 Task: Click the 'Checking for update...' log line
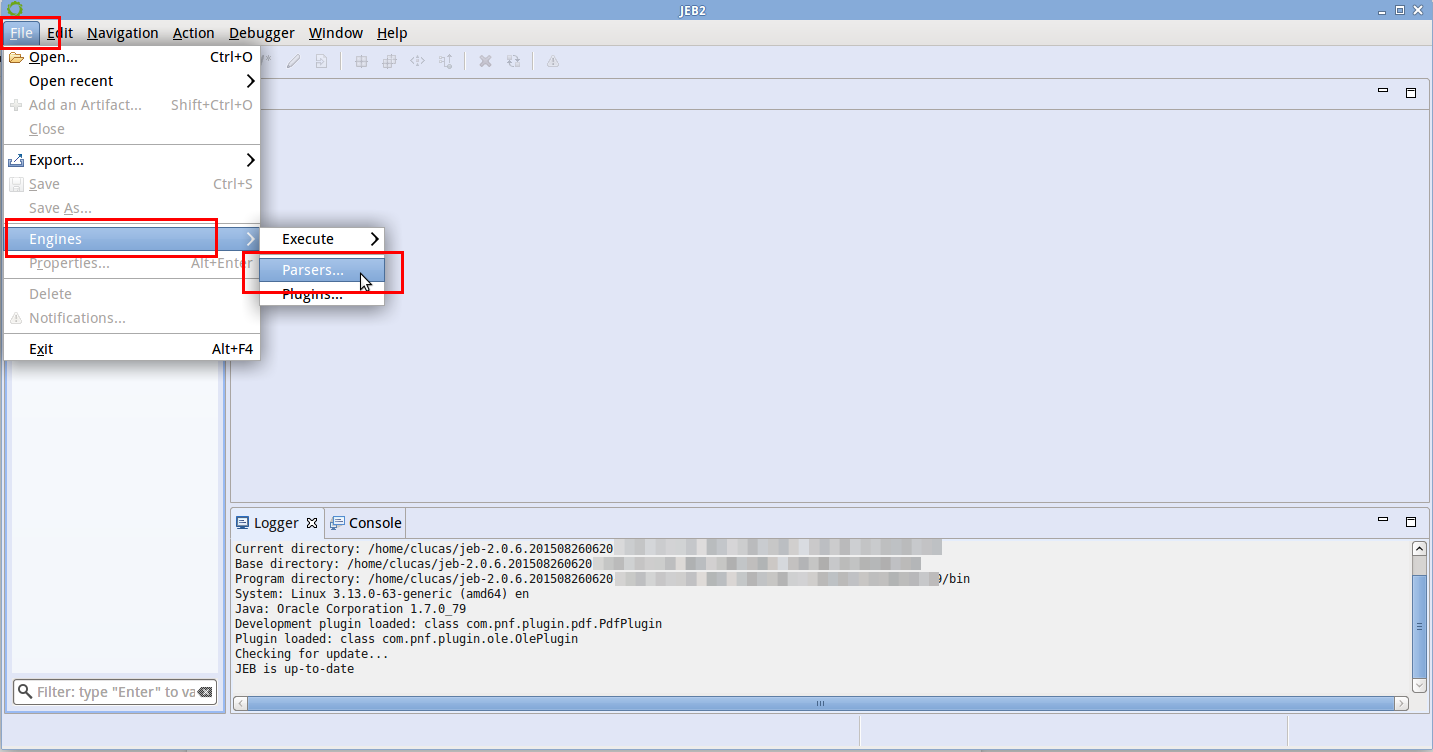pyautogui.click(x=311, y=653)
